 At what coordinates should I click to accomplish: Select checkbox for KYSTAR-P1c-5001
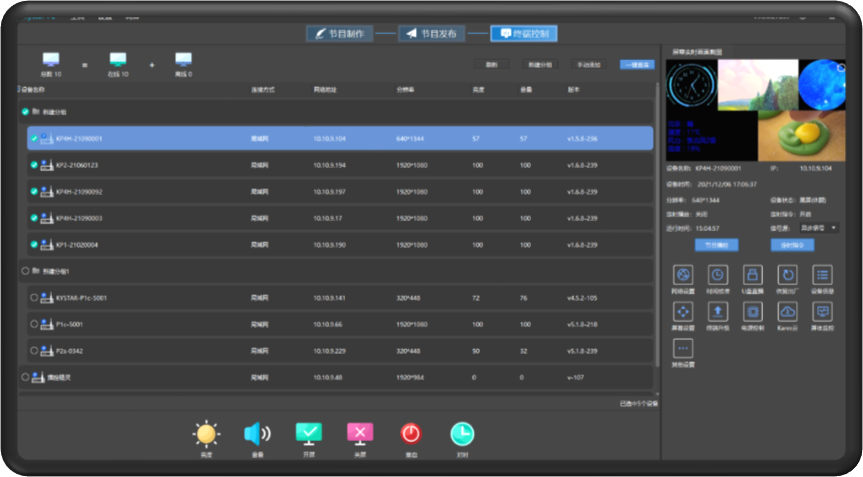(34, 297)
